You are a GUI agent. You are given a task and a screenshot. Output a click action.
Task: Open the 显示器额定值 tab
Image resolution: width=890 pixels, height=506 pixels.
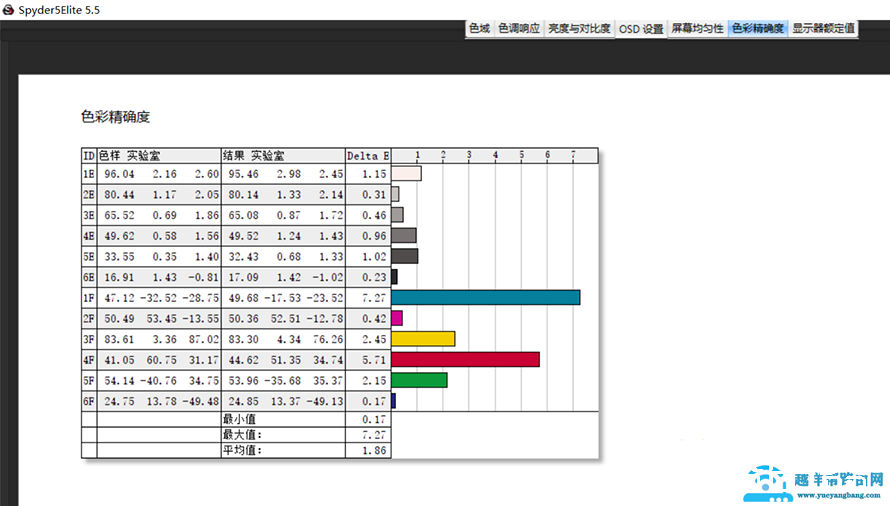[823, 28]
